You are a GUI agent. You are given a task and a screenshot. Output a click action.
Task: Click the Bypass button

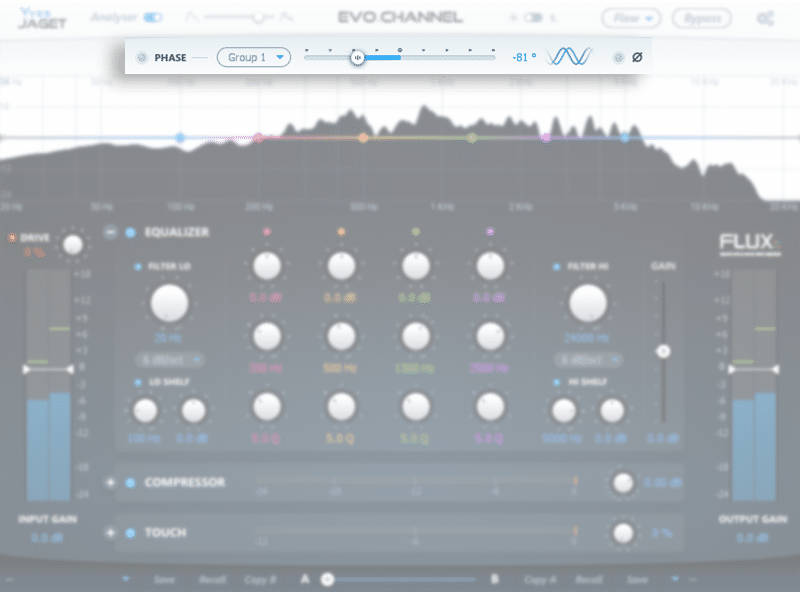click(702, 19)
